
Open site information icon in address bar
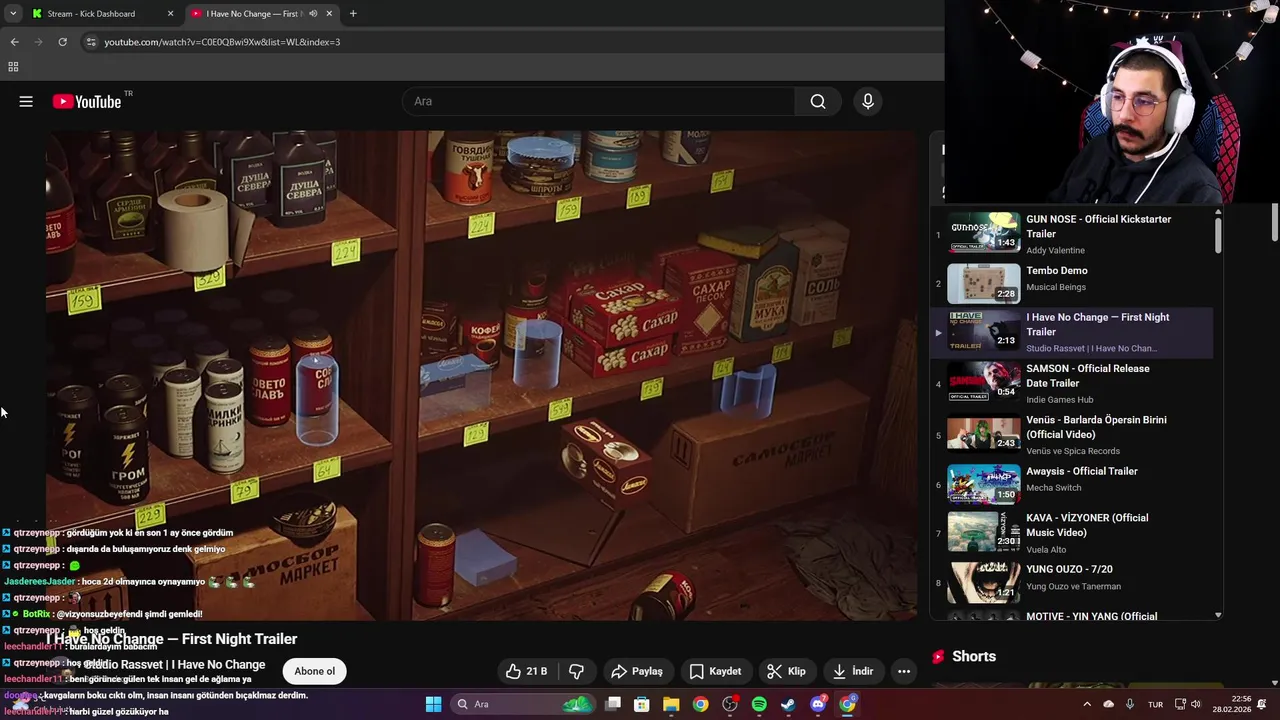[x=91, y=42]
